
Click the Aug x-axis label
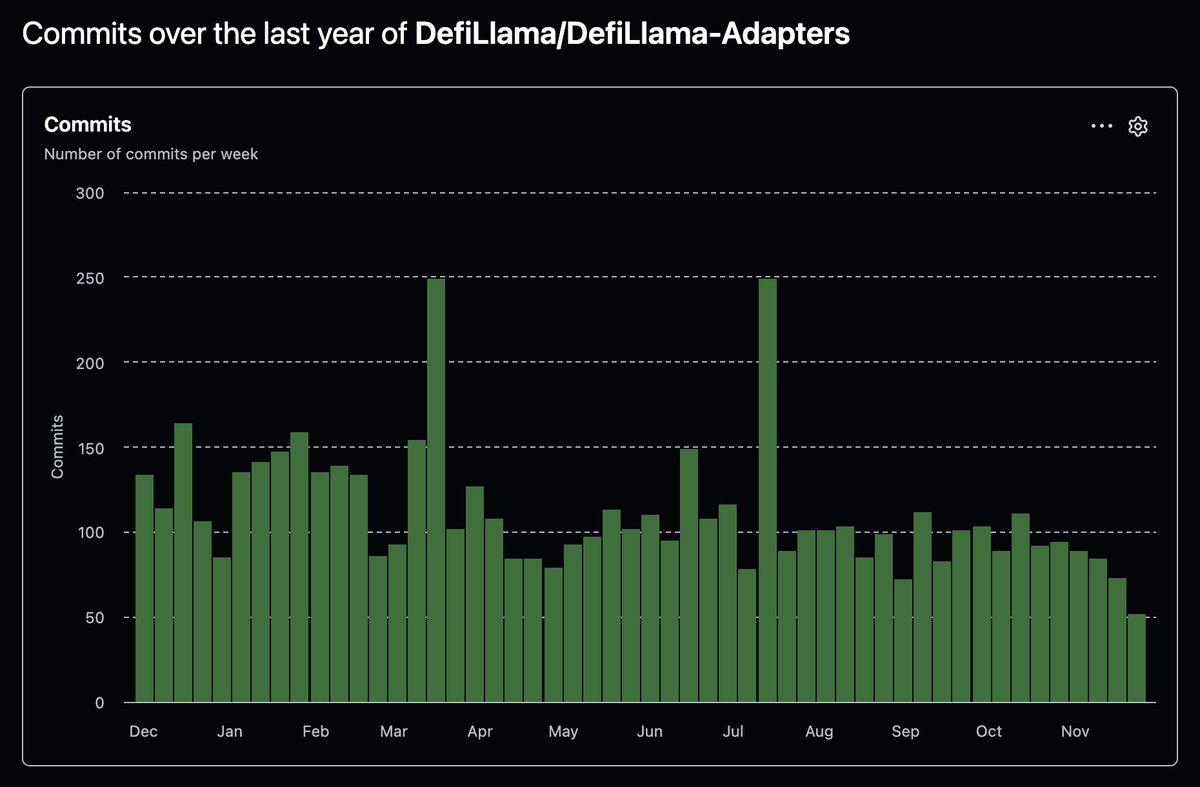tap(819, 732)
